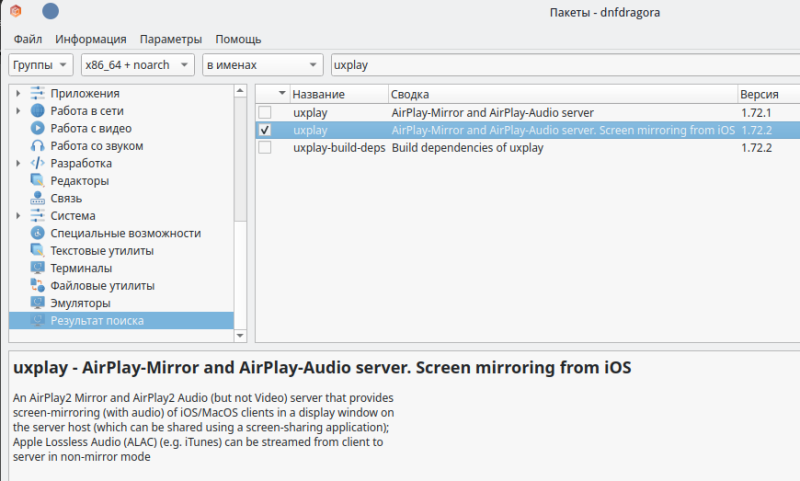Click the Специальные возможности accessibility icon
Viewport: 800px width, 481px height.
[x=38, y=233]
